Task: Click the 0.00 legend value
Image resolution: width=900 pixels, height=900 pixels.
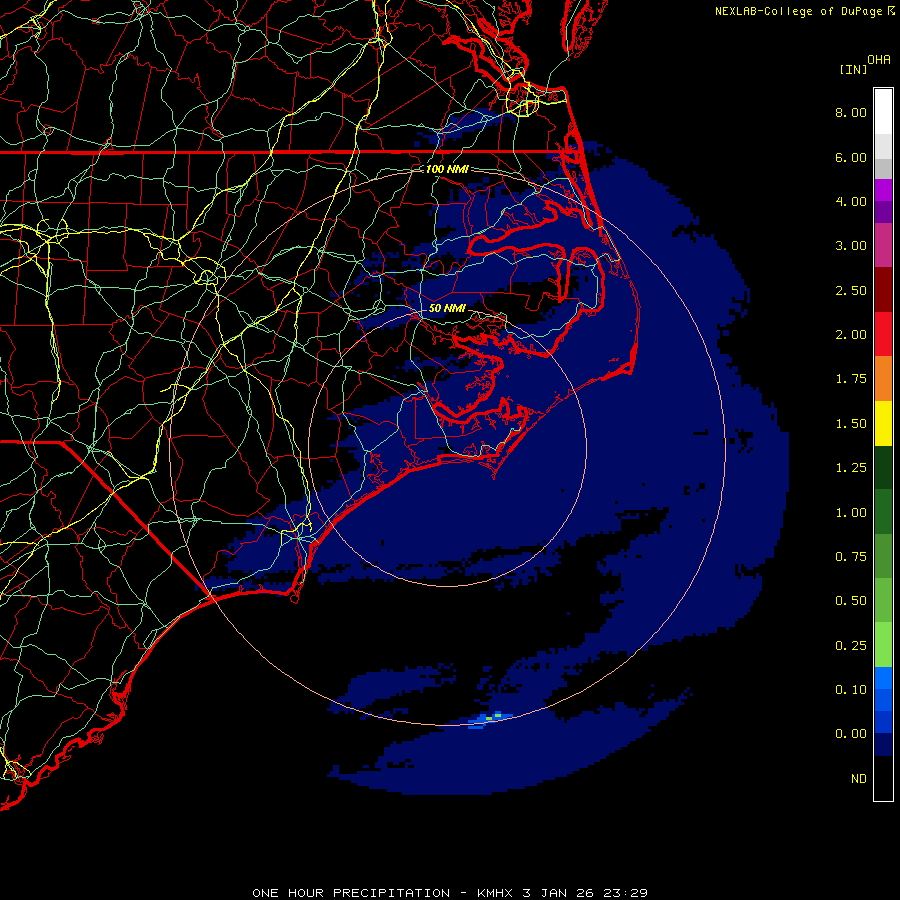Action: 851,734
